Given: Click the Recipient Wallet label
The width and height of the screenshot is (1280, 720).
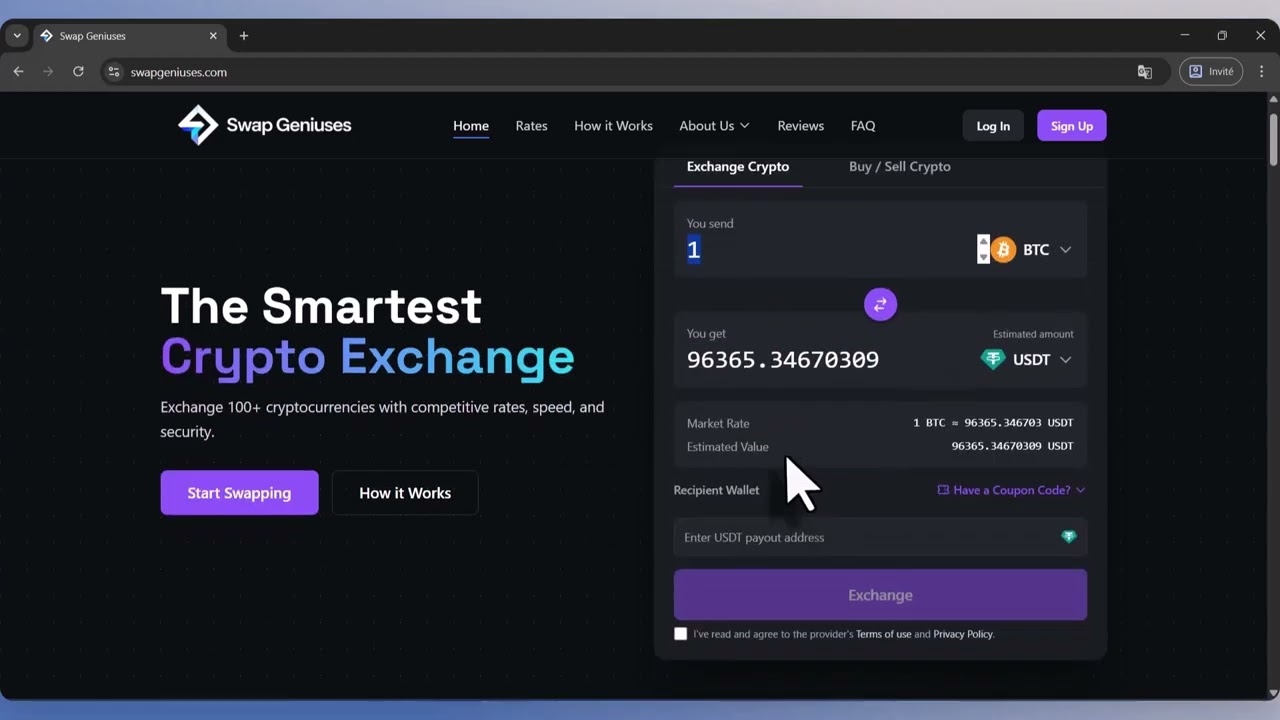Looking at the screenshot, I should tap(716, 490).
